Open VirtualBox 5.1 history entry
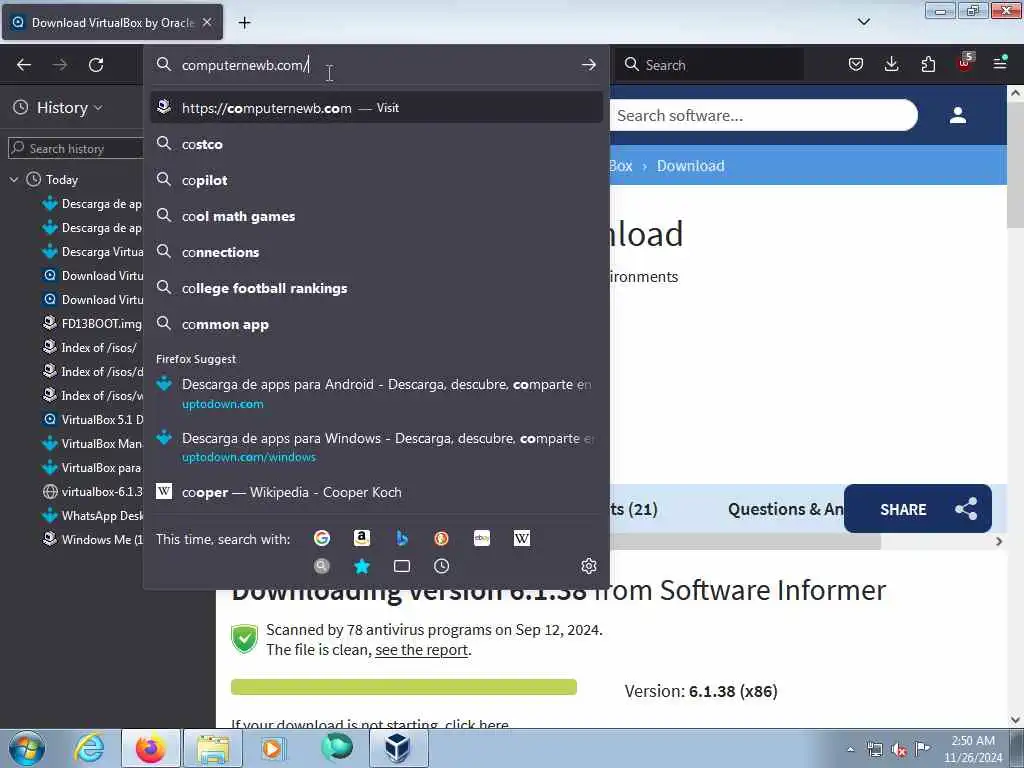The height and width of the screenshot is (768, 1024). click(x=92, y=419)
